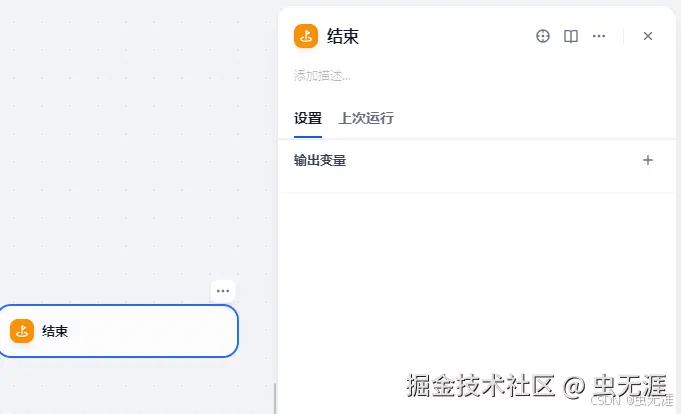Image resolution: width=681 pixels, height=414 pixels.
Task: Open help docs via the book icon
Action: 571,36
